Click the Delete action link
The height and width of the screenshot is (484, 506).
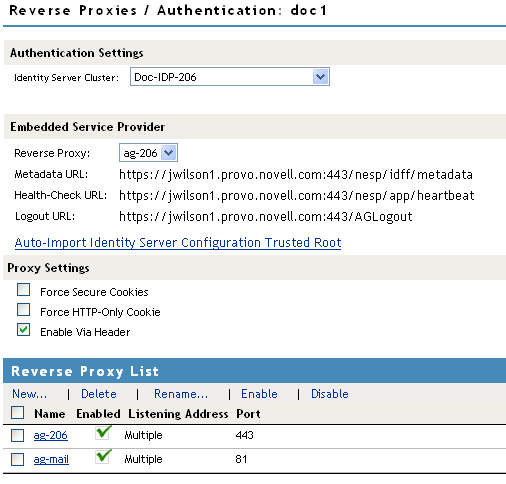point(99,394)
